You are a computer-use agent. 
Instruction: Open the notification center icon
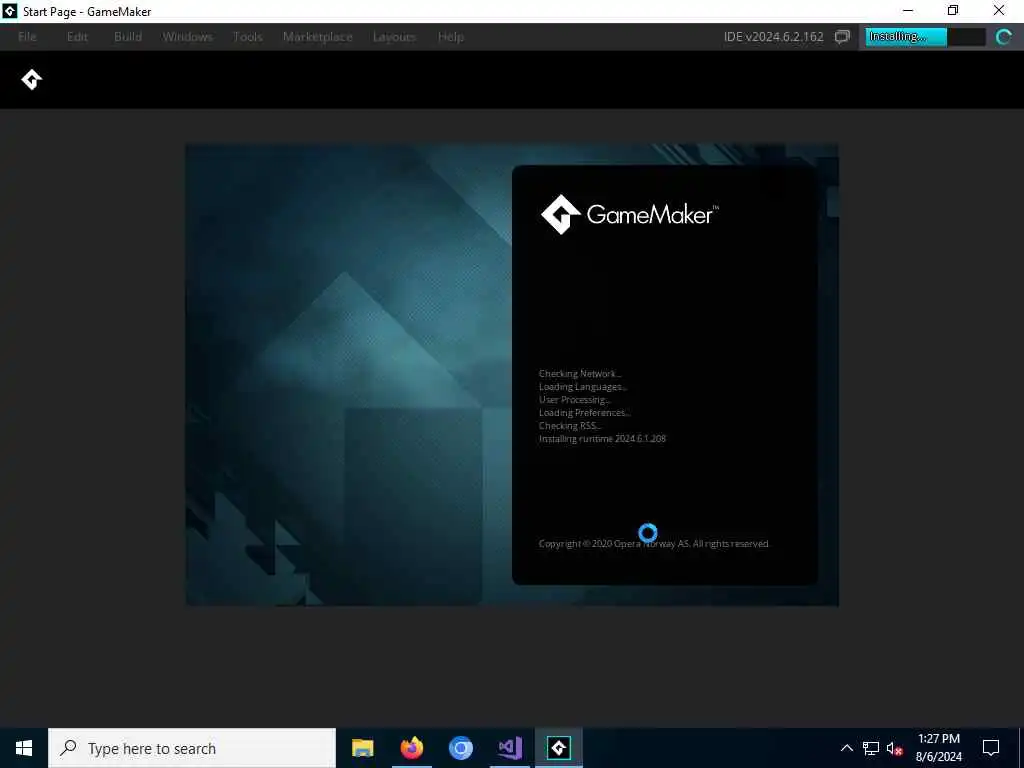(x=991, y=748)
